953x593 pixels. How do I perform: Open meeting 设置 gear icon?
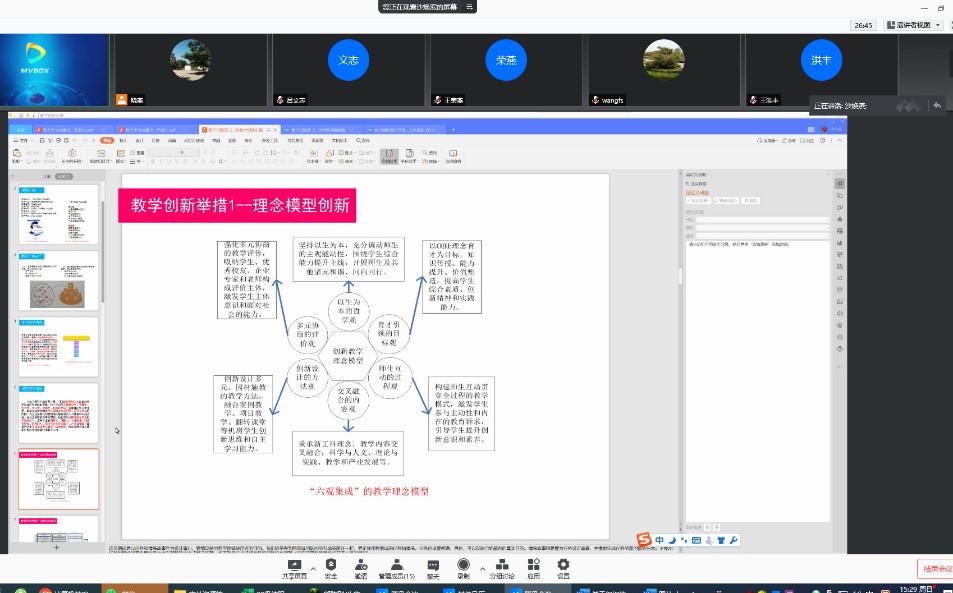click(563, 566)
